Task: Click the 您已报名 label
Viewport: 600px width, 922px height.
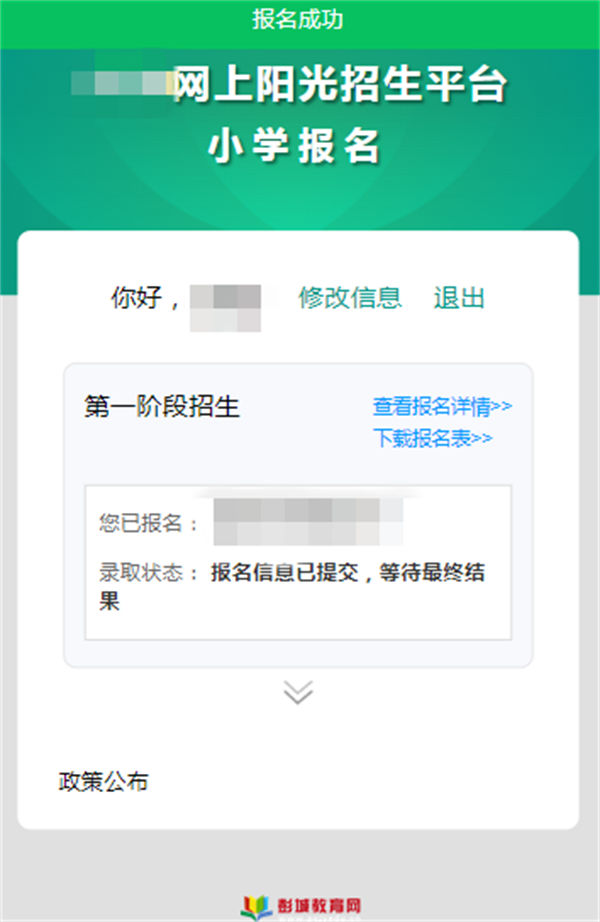Action: click(149, 523)
